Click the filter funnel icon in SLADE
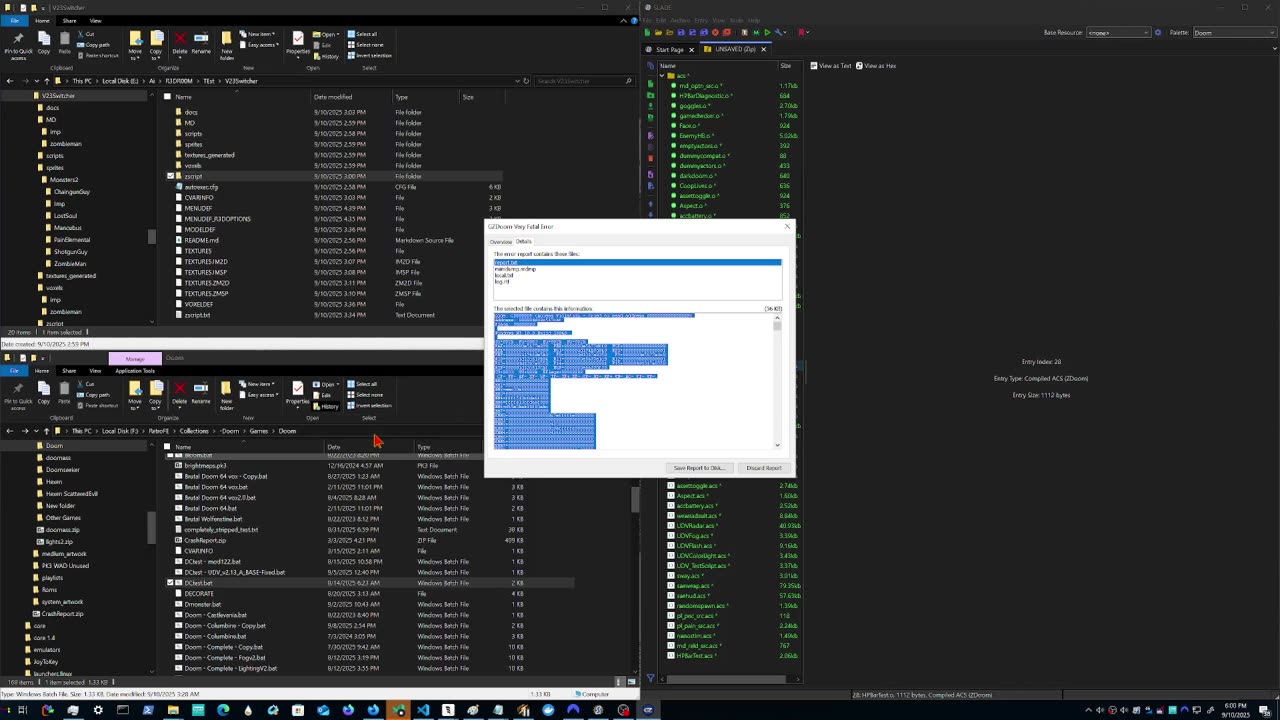Screen dimensions: 1280x720 (x=650, y=679)
